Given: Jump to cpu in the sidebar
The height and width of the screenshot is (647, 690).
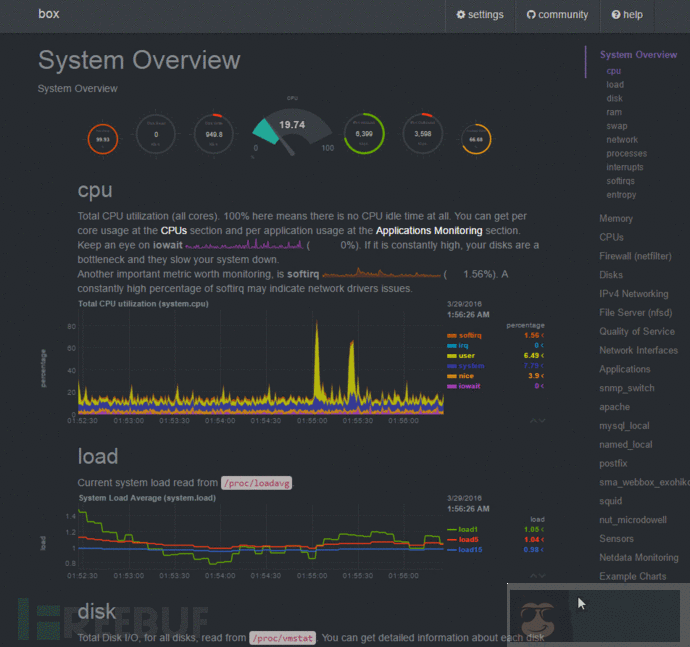Looking at the screenshot, I should pos(613,71).
